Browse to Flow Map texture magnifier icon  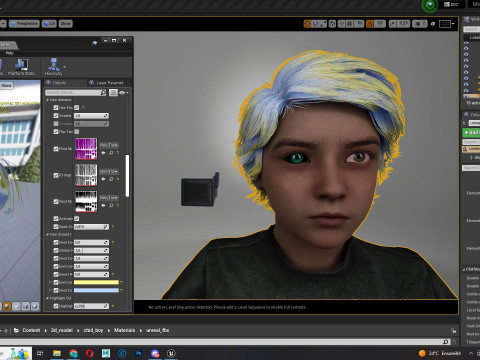pos(111,153)
